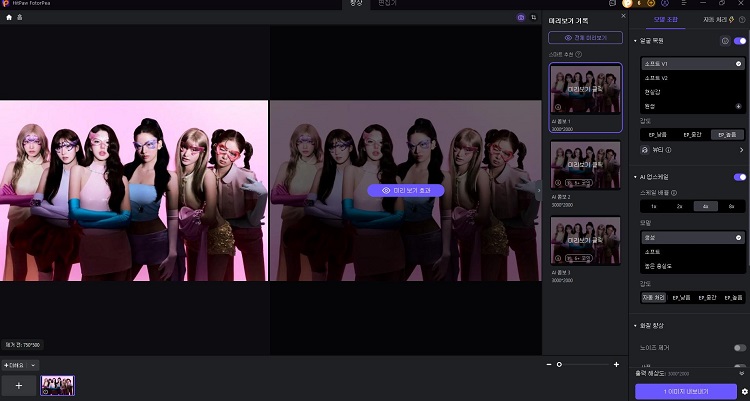Select 자동 처리 strength under AI 업스케일
Image resolution: width=750 pixels, height=401 pixels.
coord(653,298)
